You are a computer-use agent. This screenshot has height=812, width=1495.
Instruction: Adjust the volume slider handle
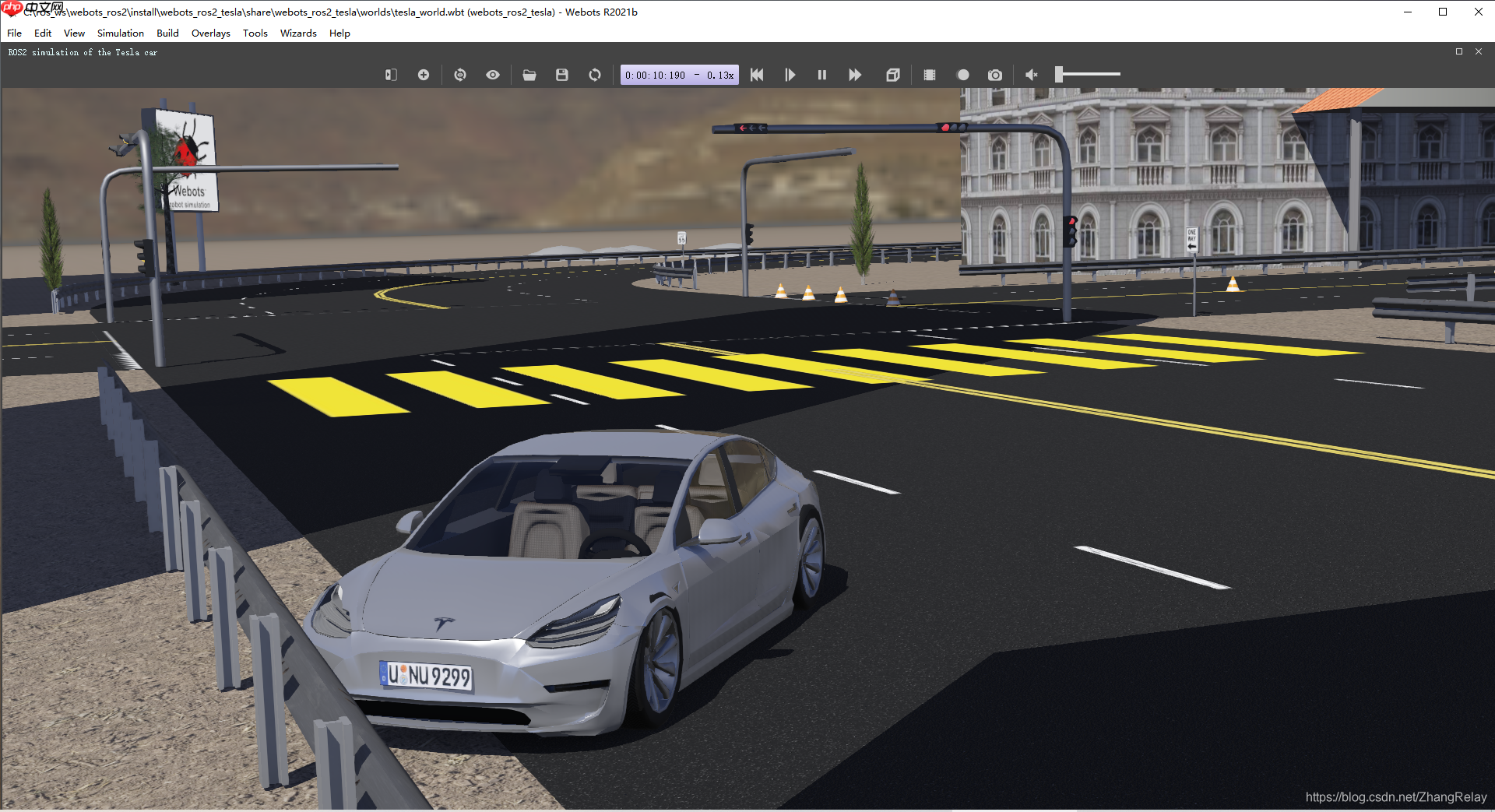[x=1059, y=75]
